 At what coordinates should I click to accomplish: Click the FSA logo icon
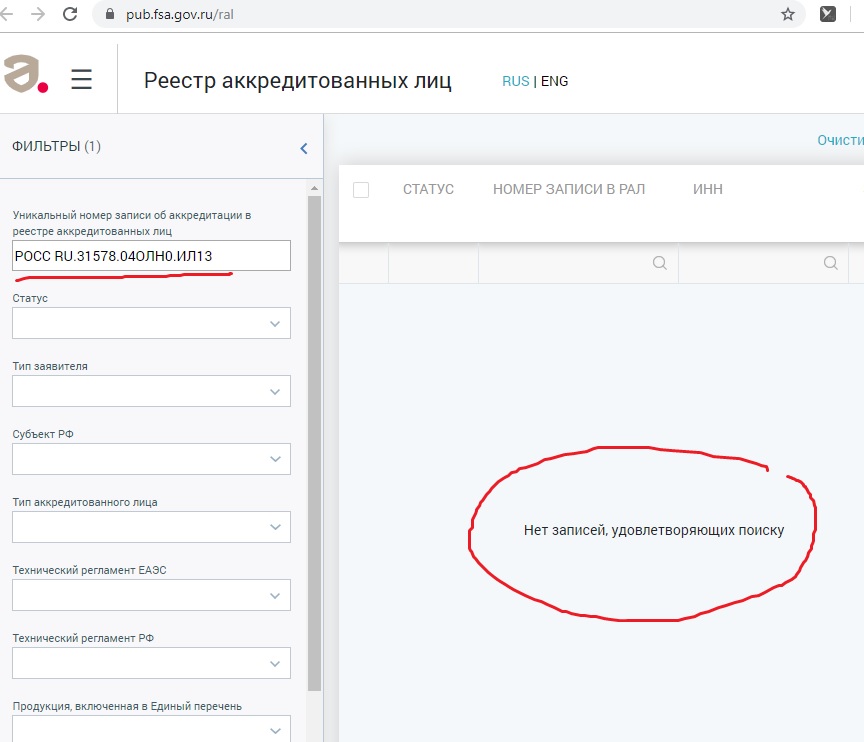[x=25, y=76]
